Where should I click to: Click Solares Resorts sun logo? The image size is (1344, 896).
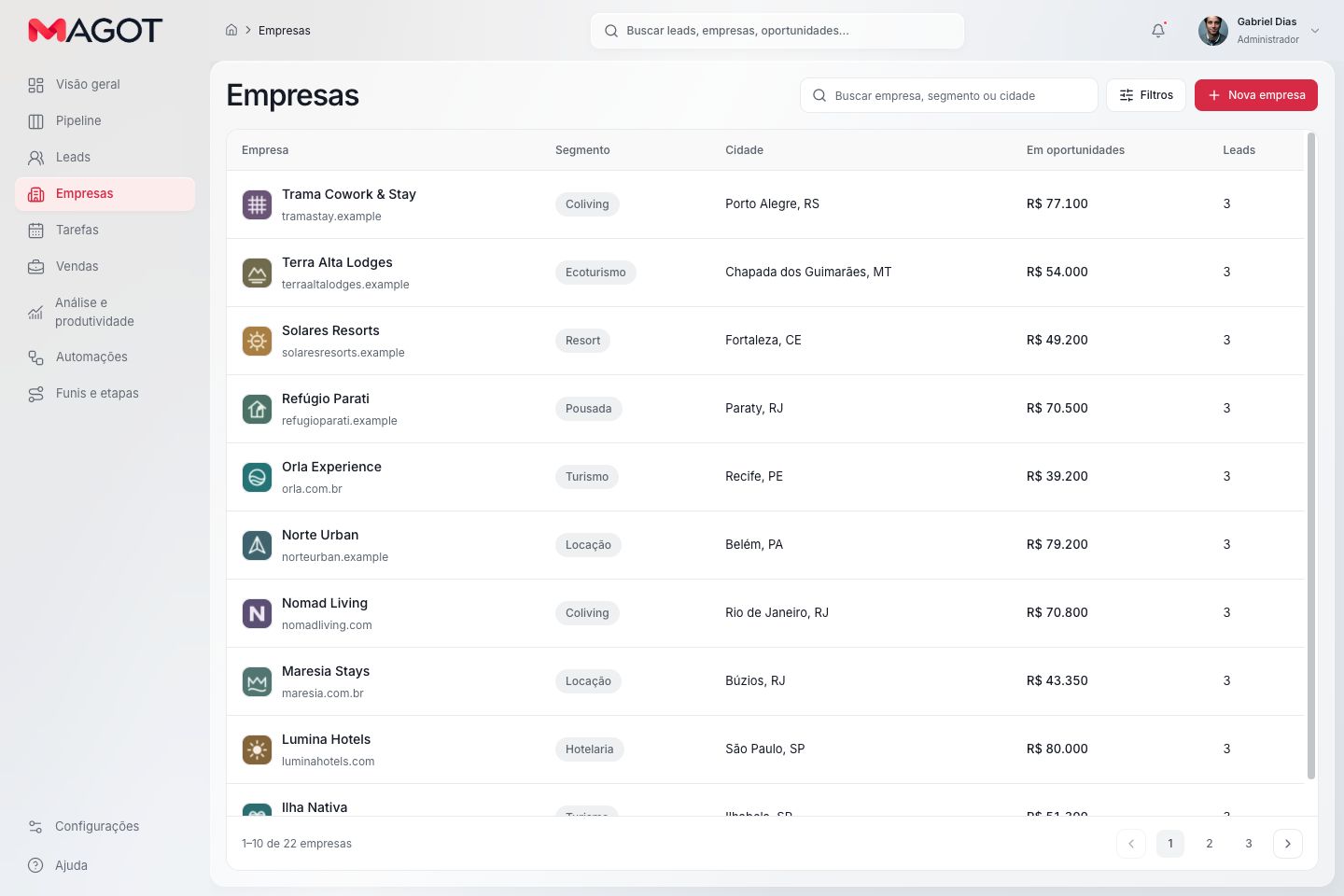257,341
